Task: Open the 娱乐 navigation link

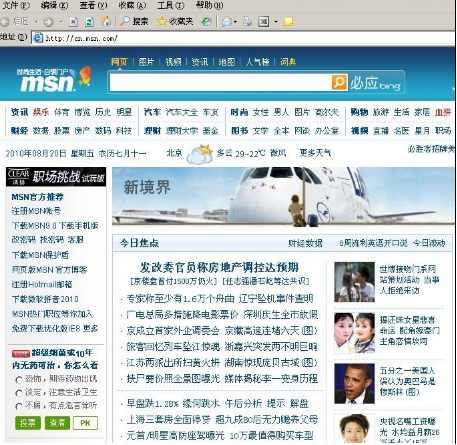Action: click(x=41, y=112)
